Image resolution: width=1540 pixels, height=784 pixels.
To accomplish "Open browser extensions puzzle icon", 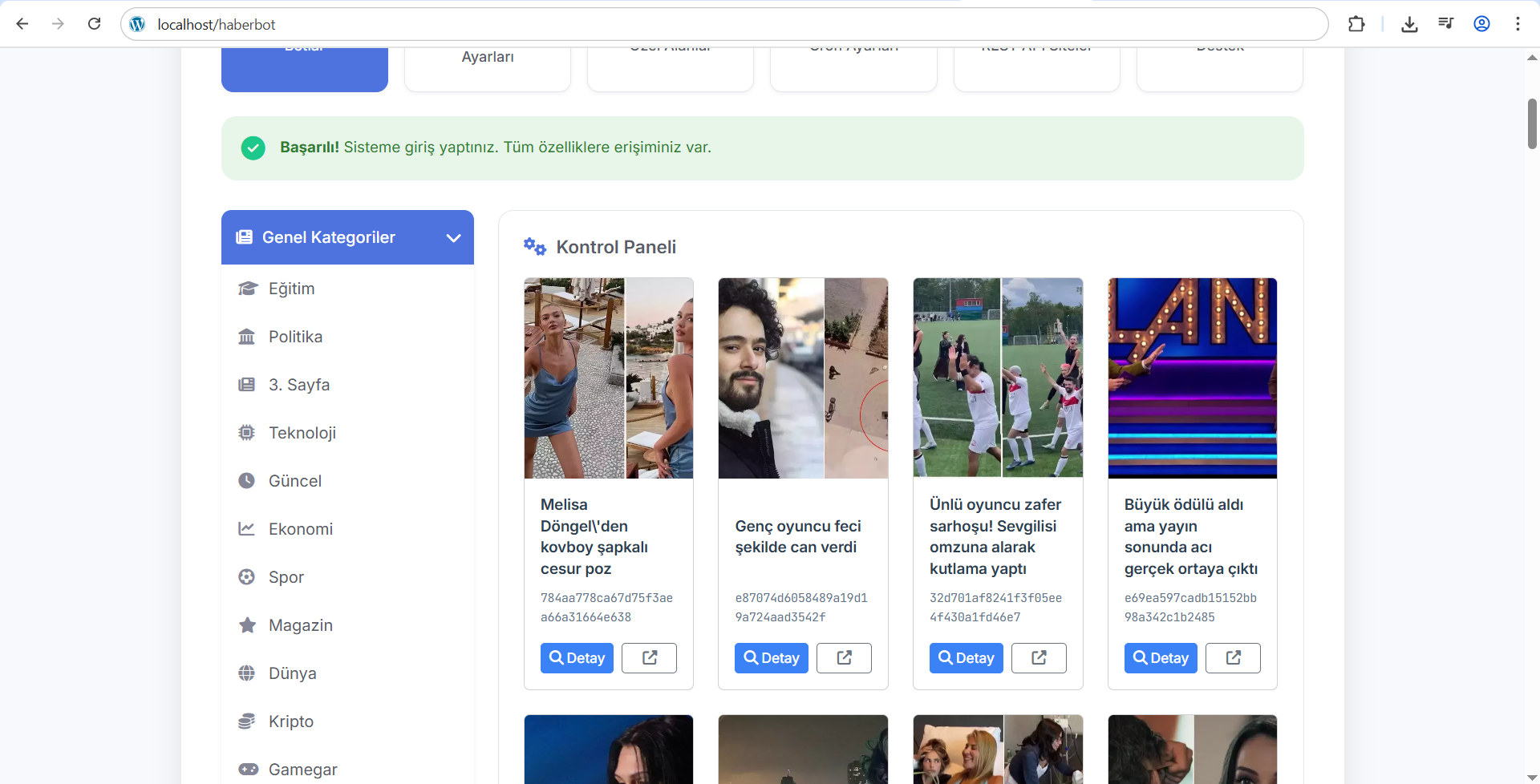I will point(1356,24).
